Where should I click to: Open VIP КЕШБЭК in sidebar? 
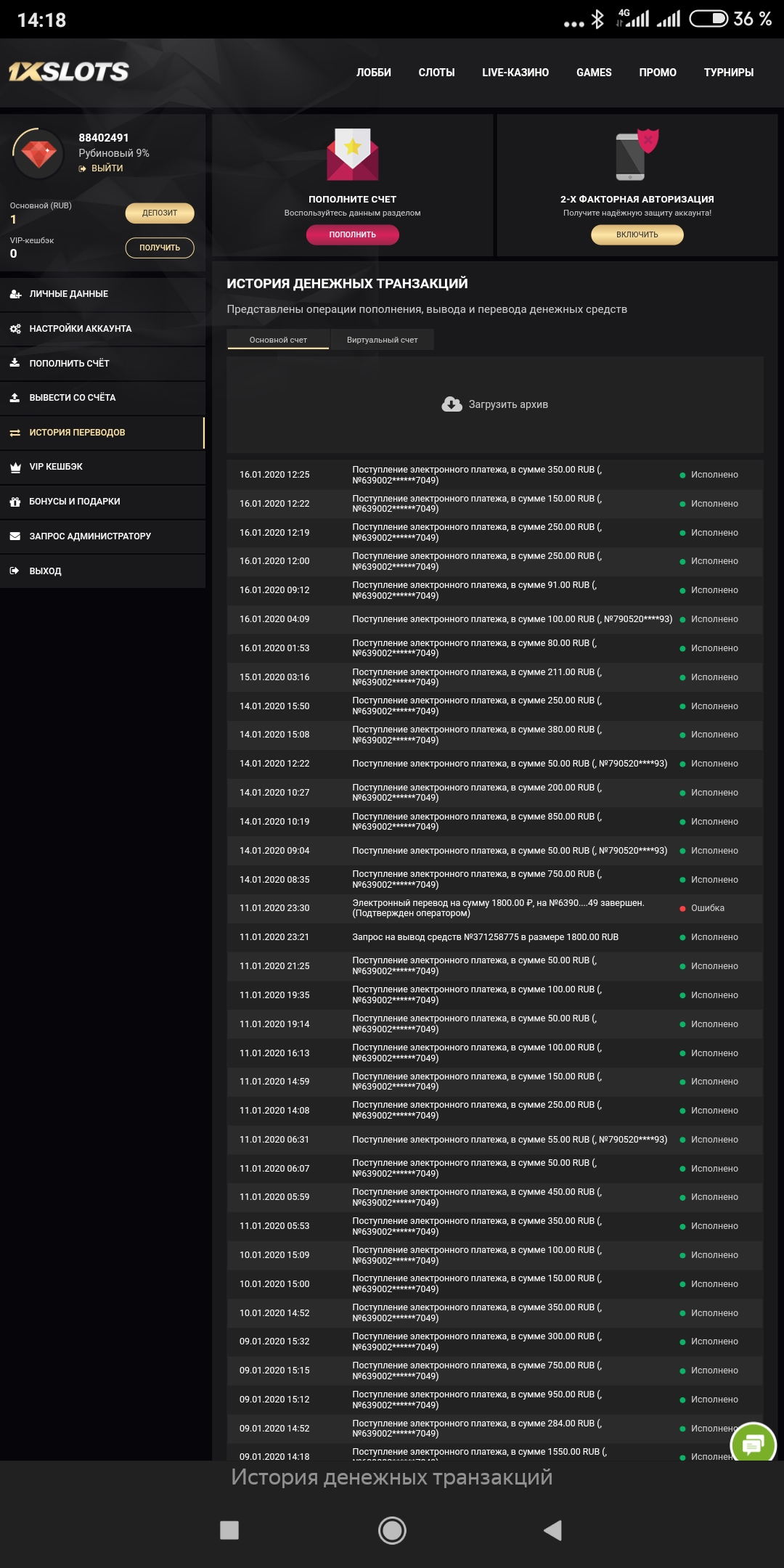pos(56,467)
